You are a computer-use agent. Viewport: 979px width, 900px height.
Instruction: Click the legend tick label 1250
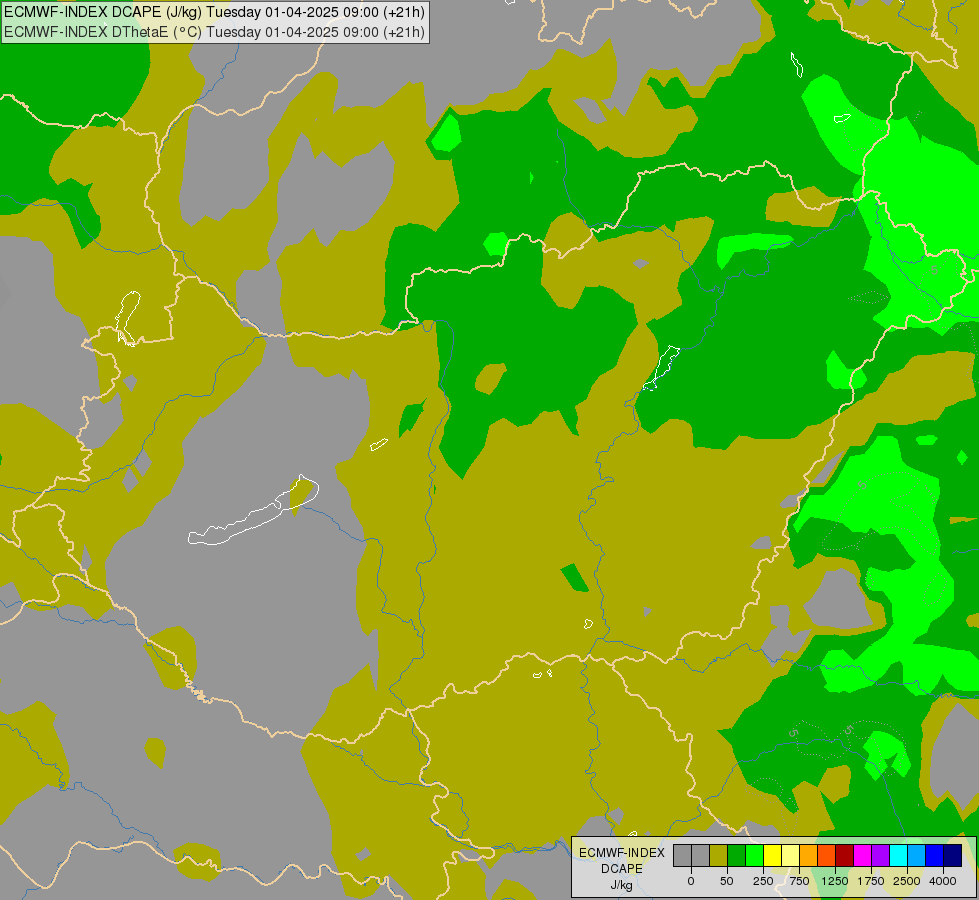[x=835, y=881]
